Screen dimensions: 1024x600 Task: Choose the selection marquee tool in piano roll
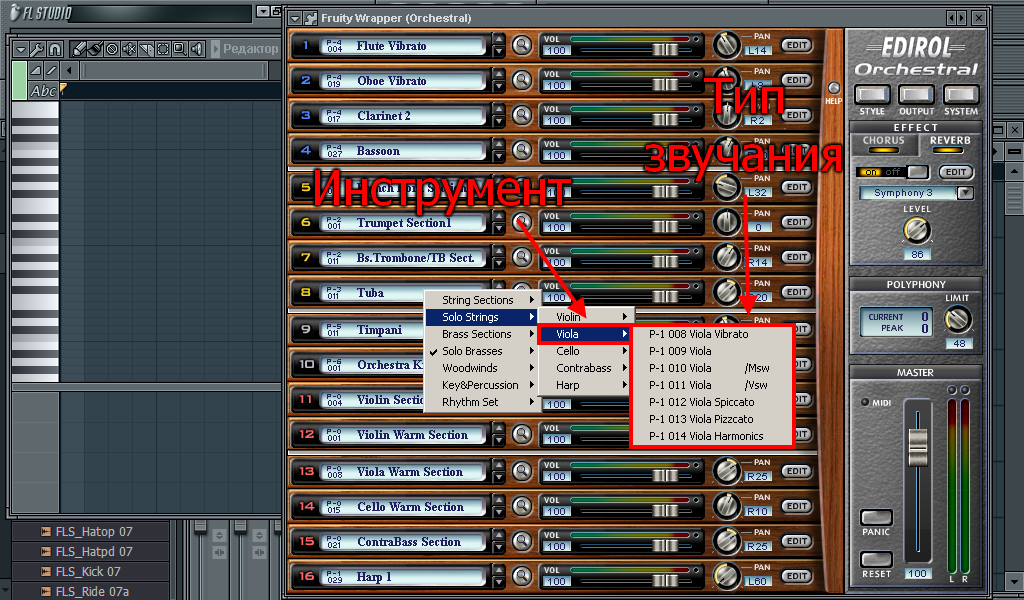(x=163, y=49)
